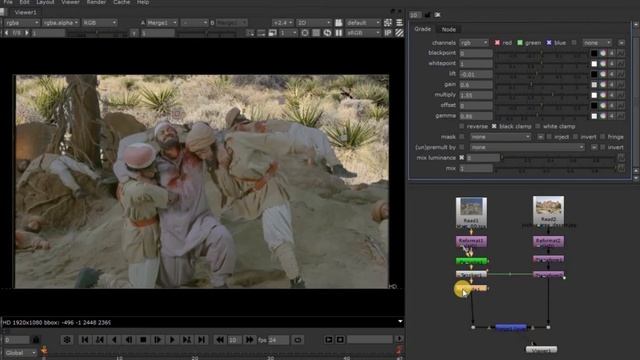Jump to the last frame
Viewport: 640px width, 360px height.
(x=201, y=340)
